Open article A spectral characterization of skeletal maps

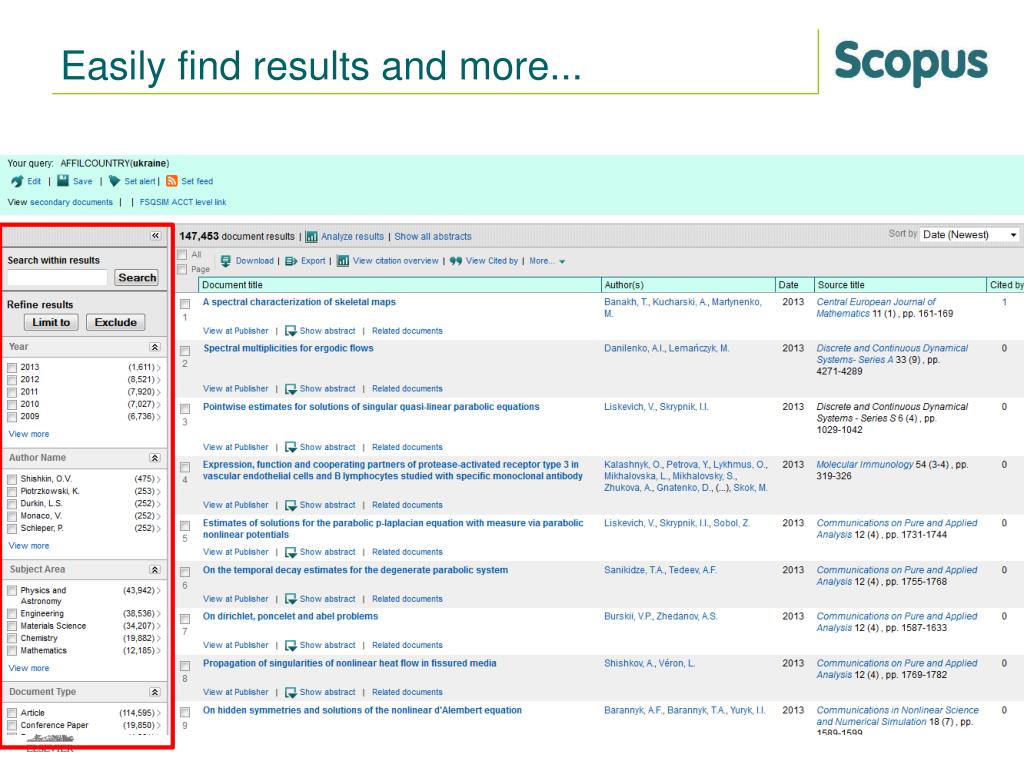(x=299, y=302)
